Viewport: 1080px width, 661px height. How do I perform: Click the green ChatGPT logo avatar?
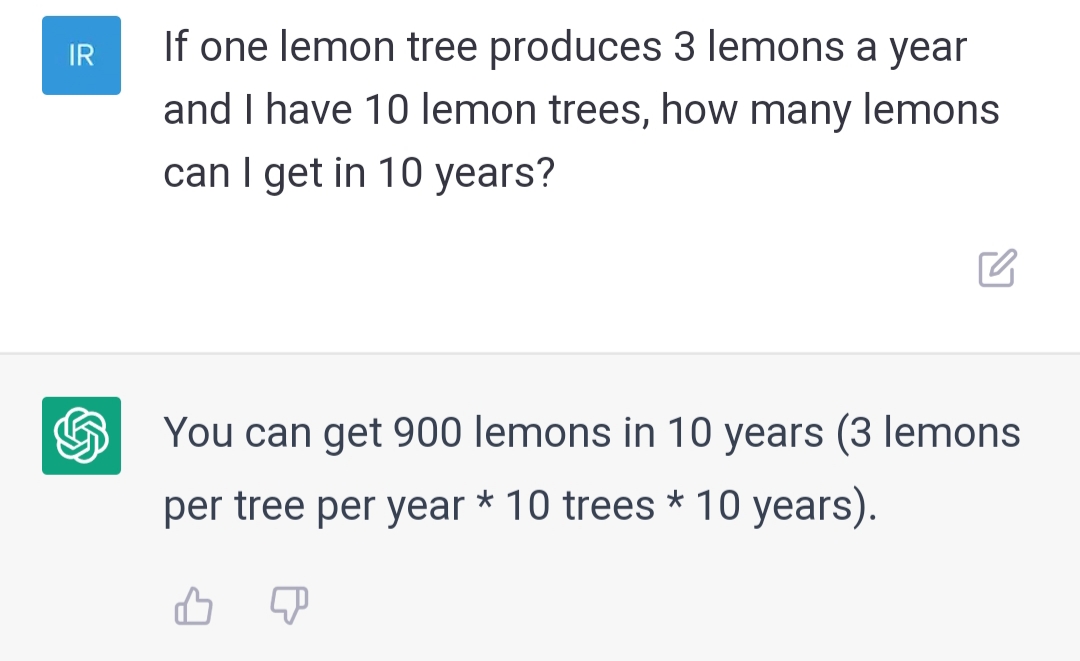click(81, 435)
